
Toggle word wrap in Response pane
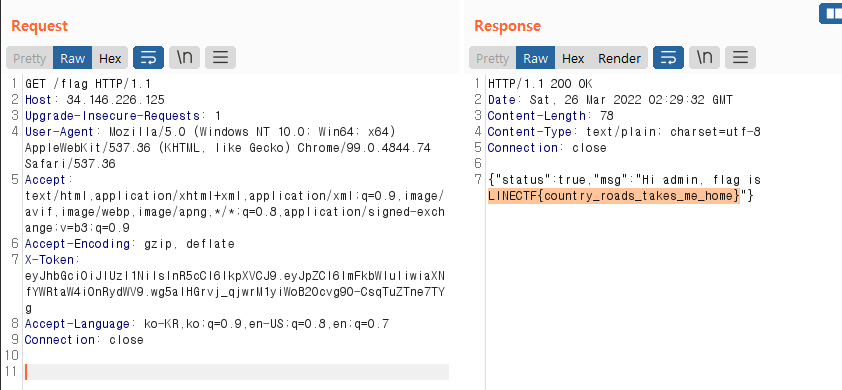tap(668, 57)
